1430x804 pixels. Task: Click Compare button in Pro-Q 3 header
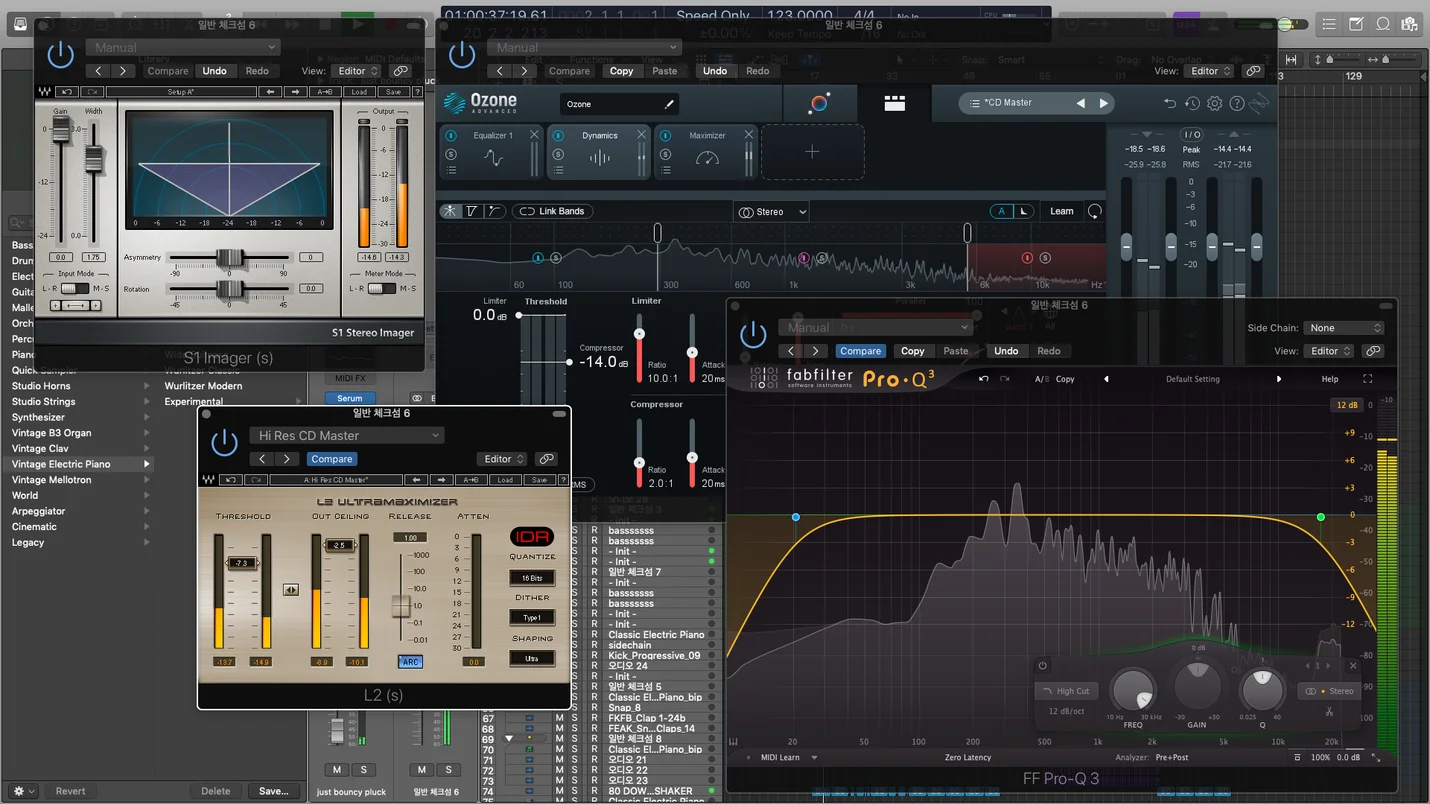coord(860,351)
